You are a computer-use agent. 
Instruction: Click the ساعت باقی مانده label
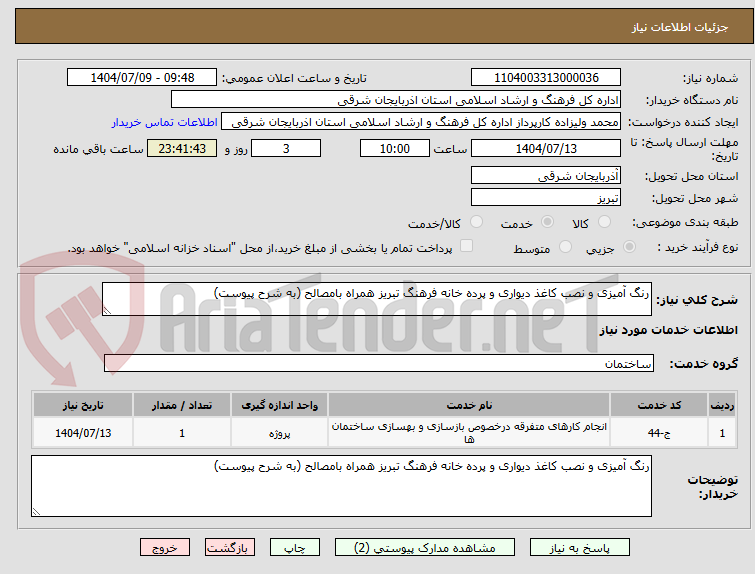[98, 149]
